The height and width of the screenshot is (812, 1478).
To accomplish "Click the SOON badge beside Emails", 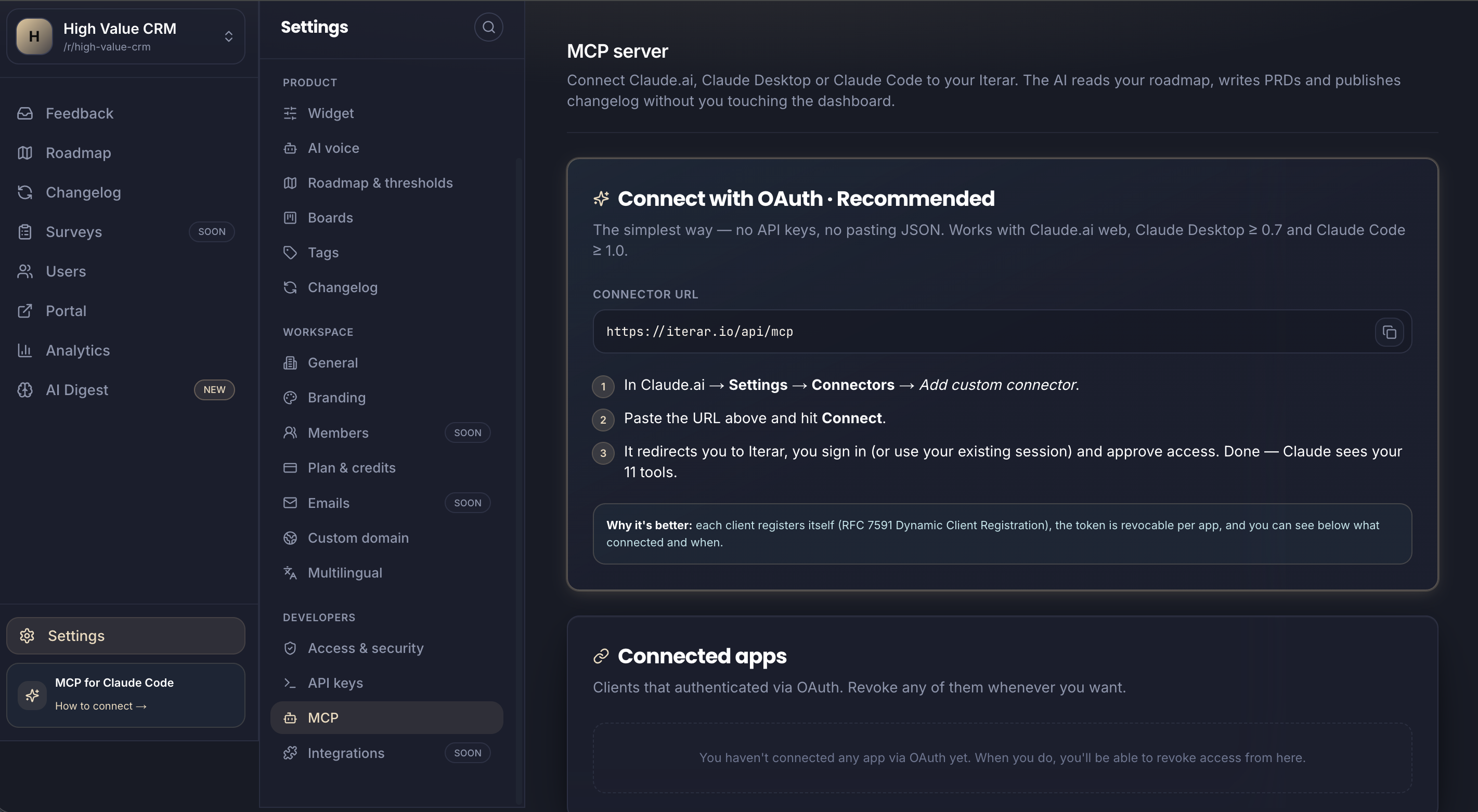I will pyautogui.click(x=468, y=503).
